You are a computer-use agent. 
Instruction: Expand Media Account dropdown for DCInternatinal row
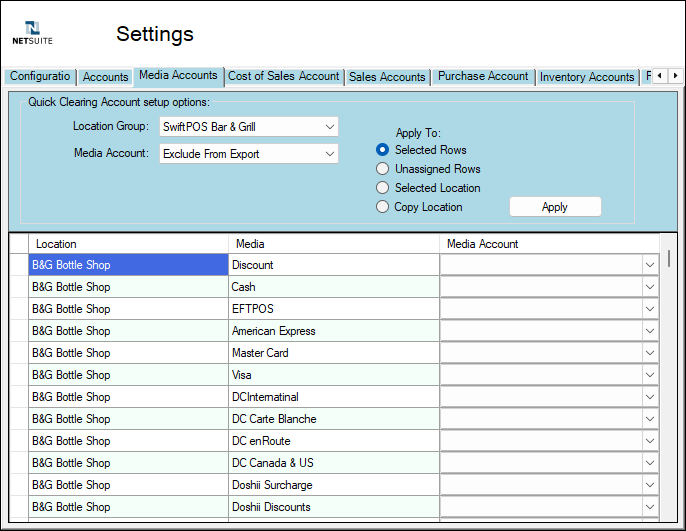(650, 397)
